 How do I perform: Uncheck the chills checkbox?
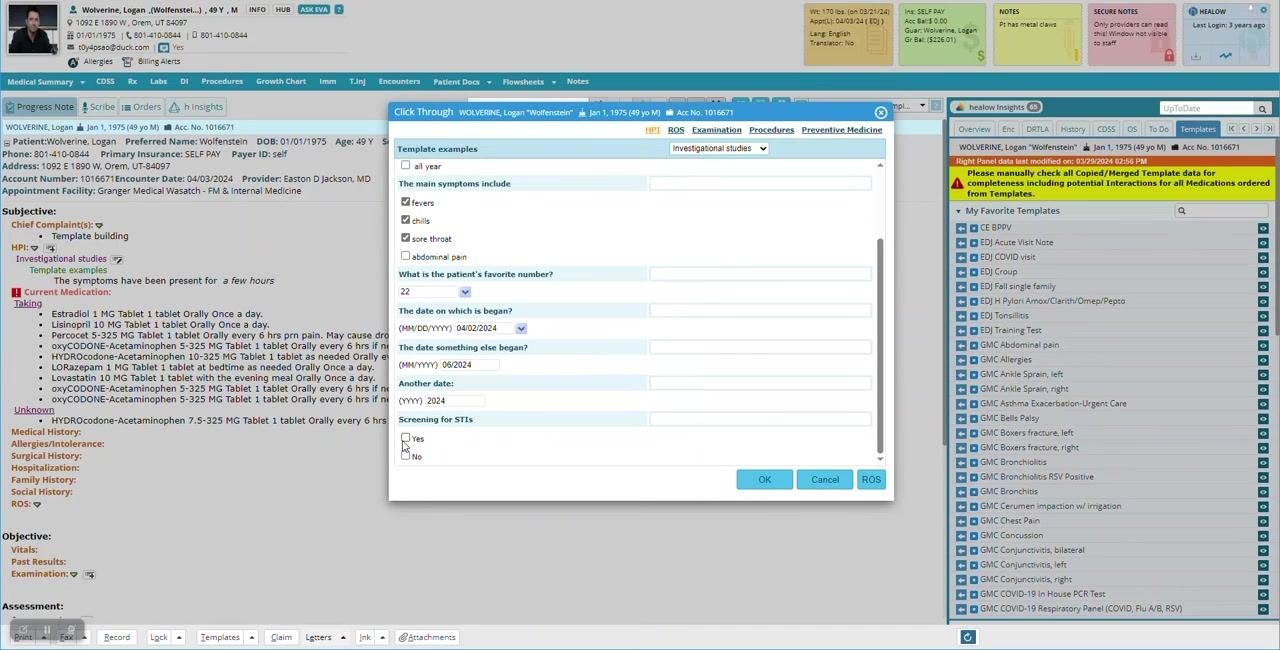[x=405, y=220]
